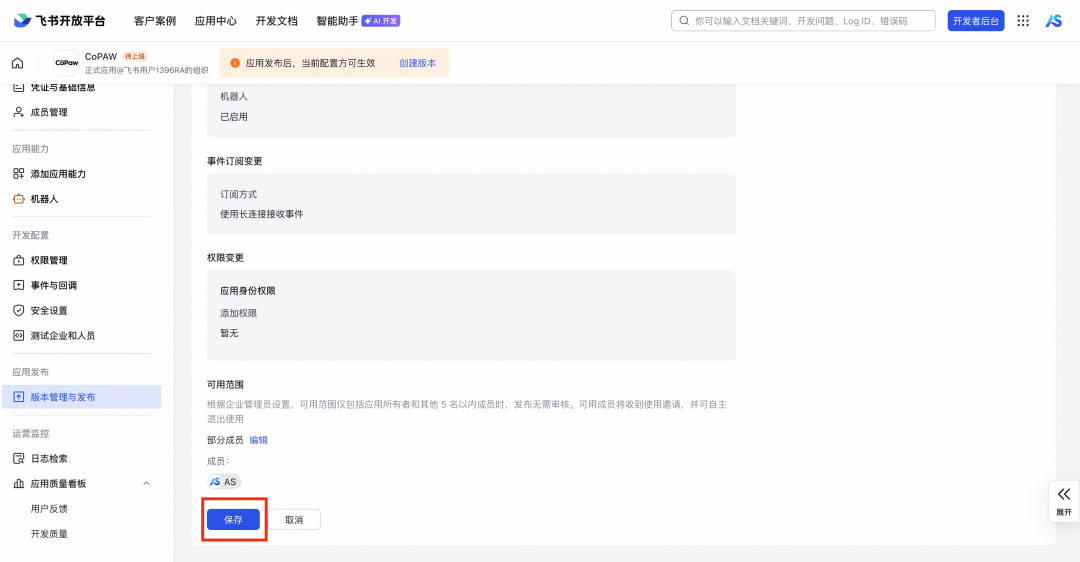Open 权限管理 in the sidebar

(49, 260)
